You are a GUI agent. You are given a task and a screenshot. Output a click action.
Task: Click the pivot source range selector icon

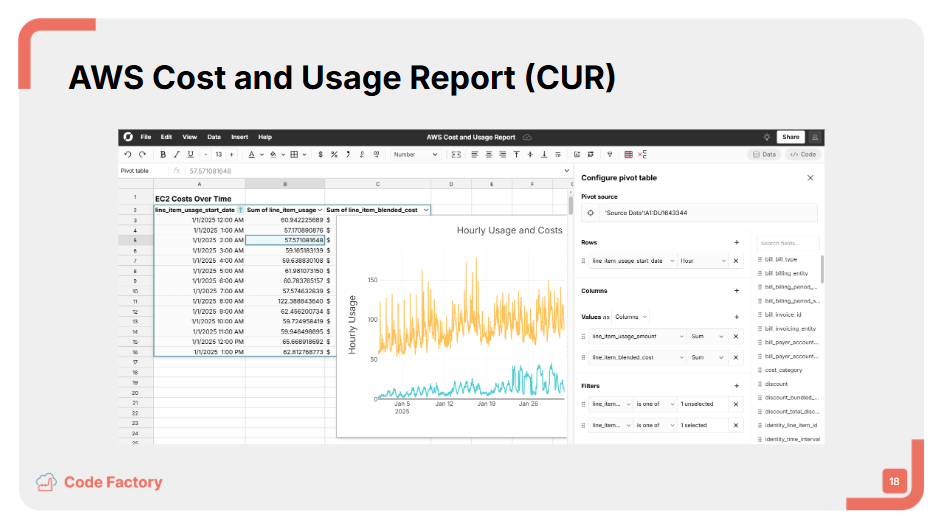591,213
